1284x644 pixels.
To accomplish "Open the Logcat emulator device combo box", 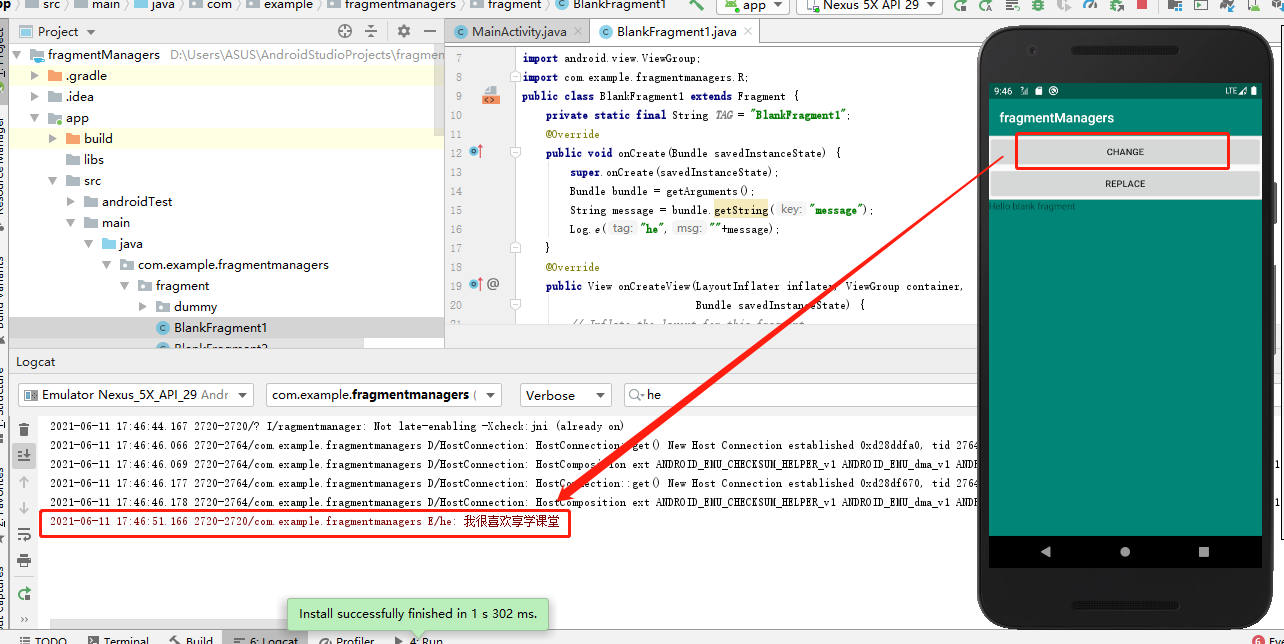I will (135, 395).
